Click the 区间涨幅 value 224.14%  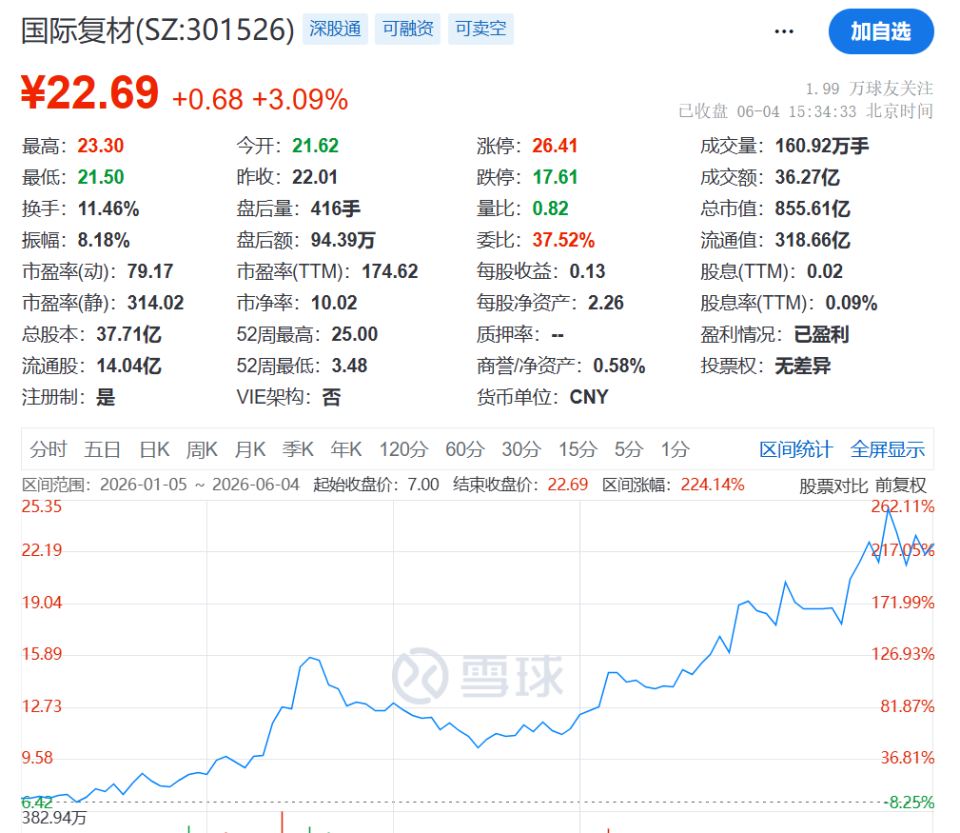tap(713, 485)
